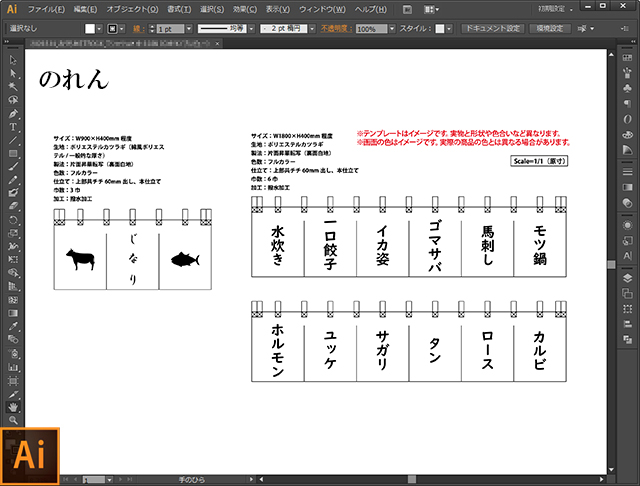Open the 表示(V) menu

pos(278,9)
